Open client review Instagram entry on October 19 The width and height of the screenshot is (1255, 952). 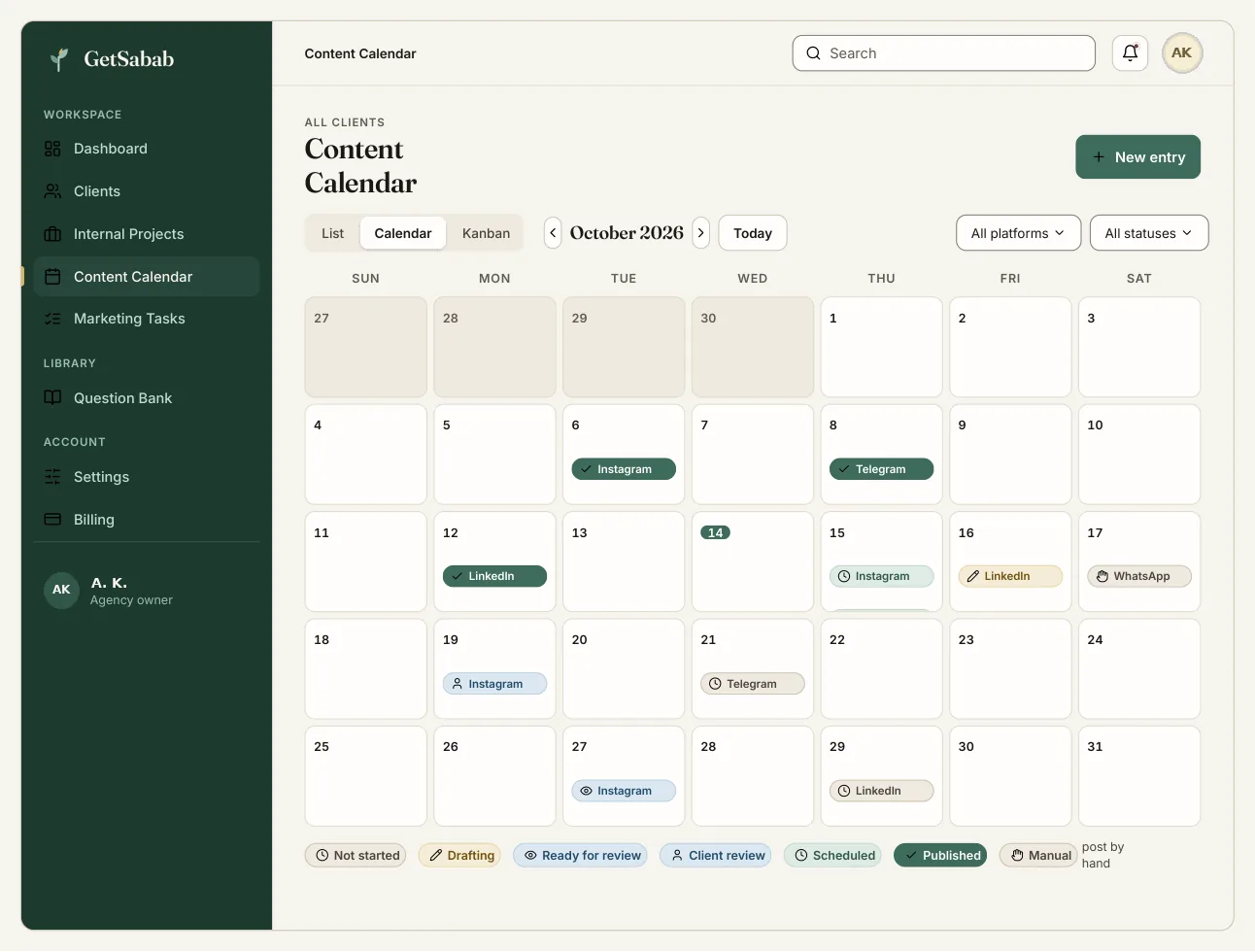click(494, 684)
